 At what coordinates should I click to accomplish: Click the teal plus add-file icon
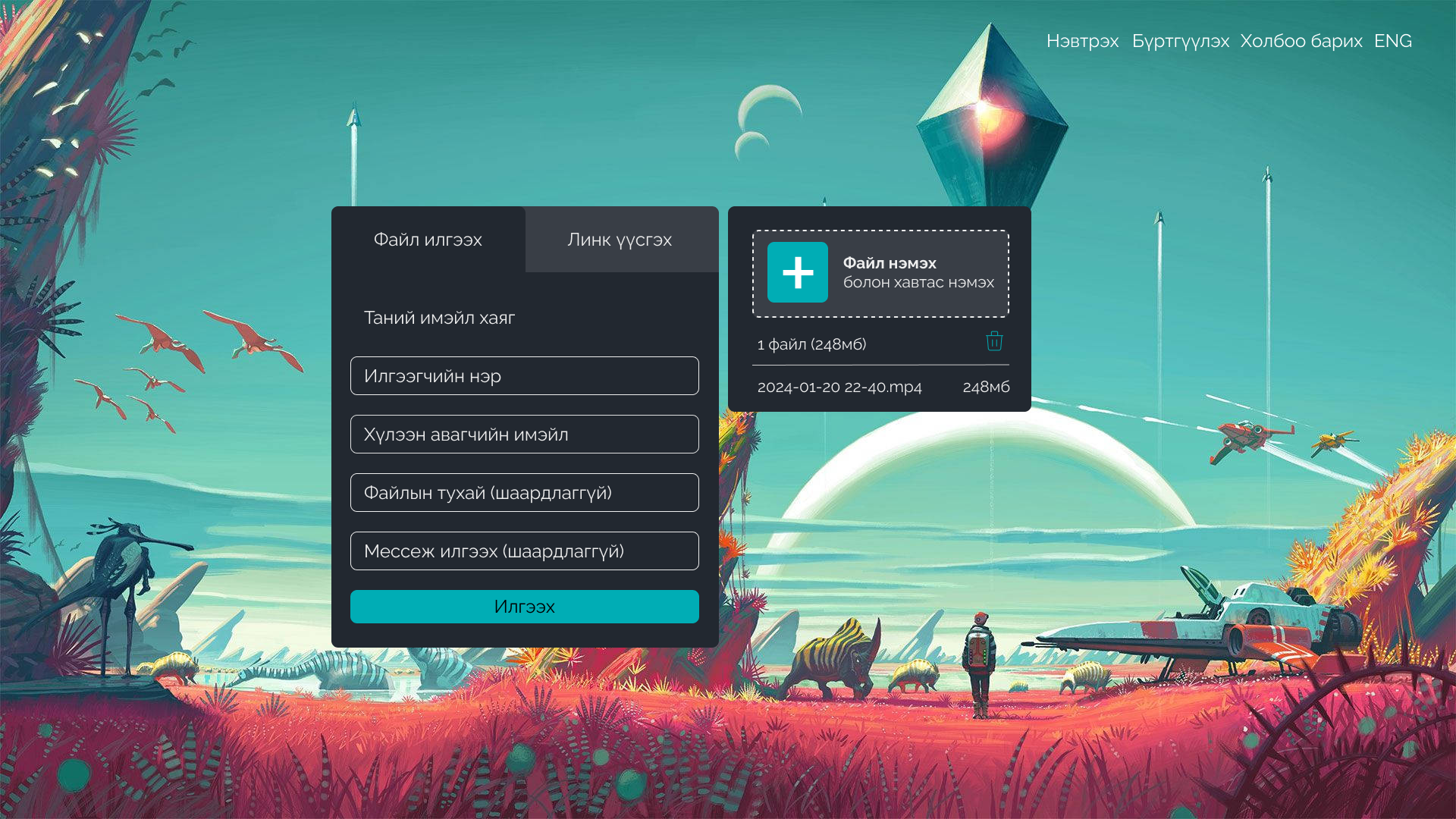coord(797,272)
